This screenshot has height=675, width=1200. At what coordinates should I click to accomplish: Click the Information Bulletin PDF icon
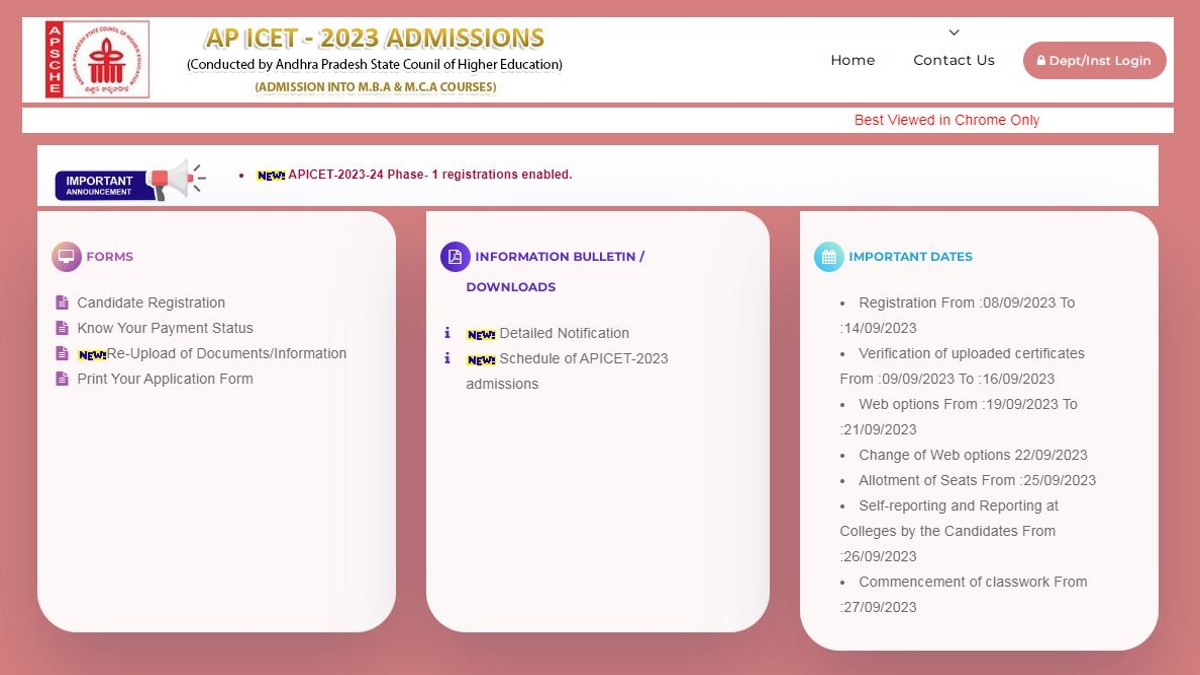[x=455, y=257]
